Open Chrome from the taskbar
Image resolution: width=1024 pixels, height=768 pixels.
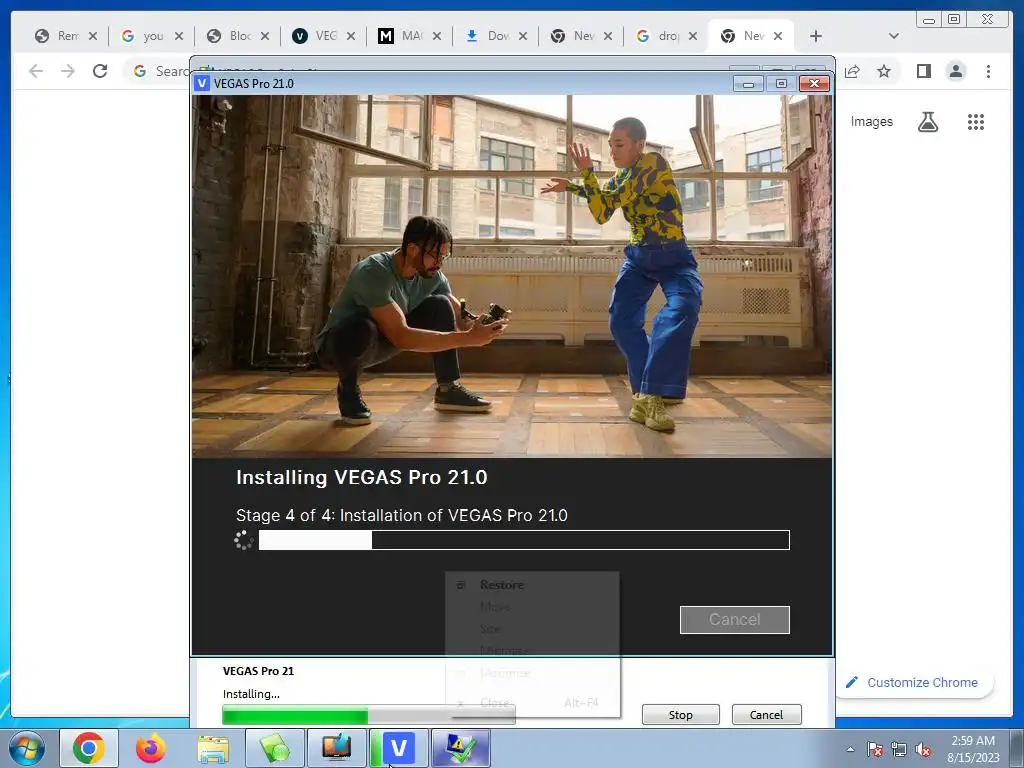tap(89, 748)
